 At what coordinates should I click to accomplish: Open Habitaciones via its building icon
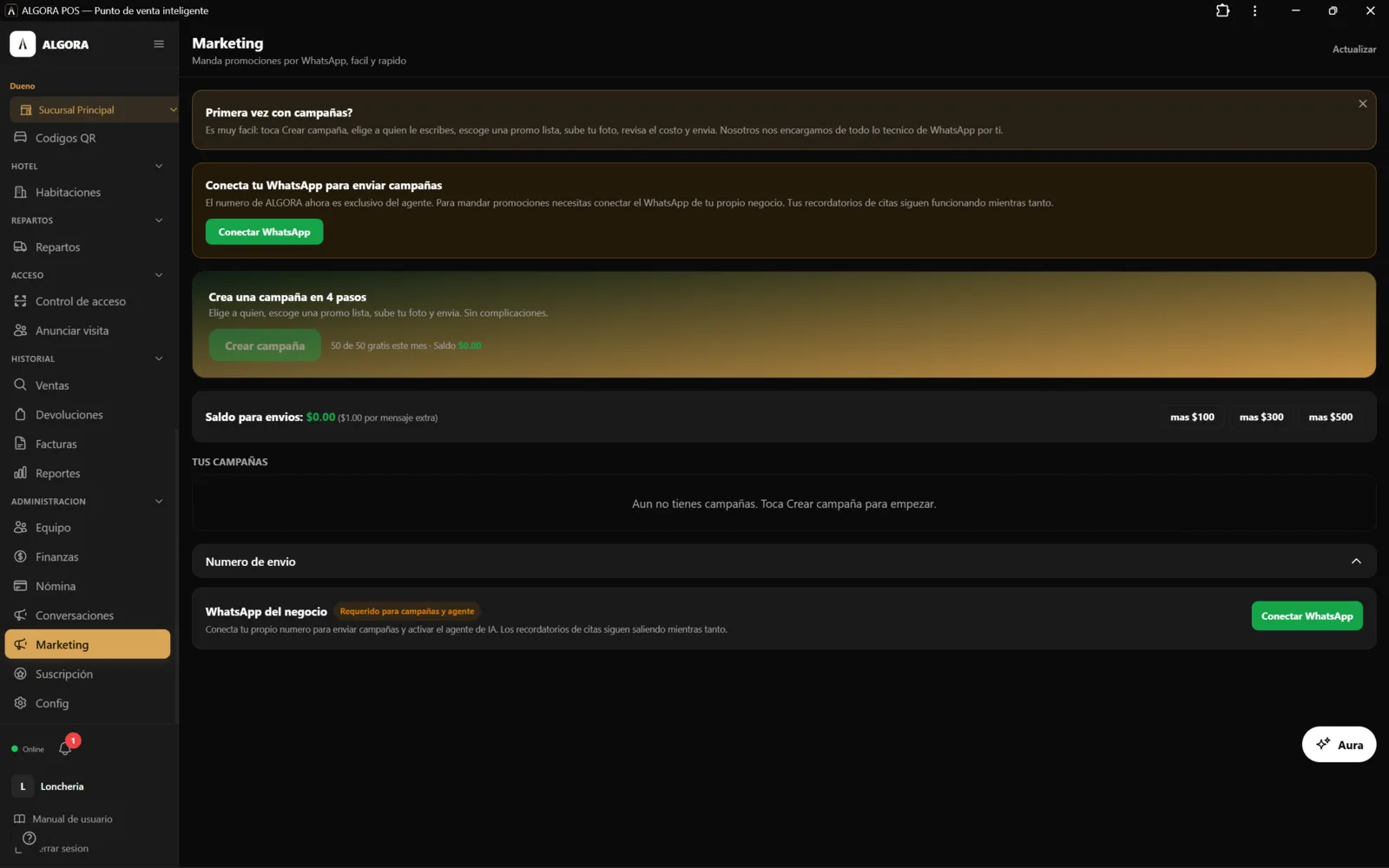click(x=20, y=192)
